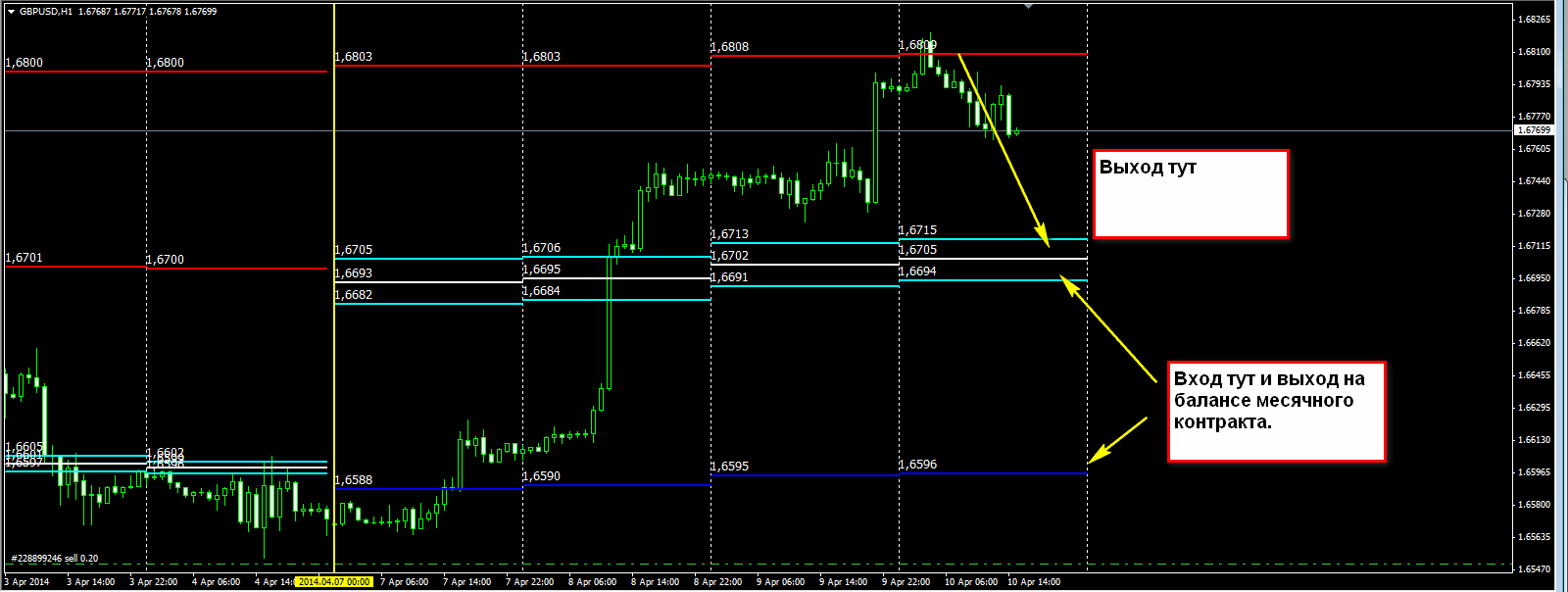The height and width of the screenshot is (592, 1568).
Task: Select the 1,6809 level label
Action: [917, 45]
